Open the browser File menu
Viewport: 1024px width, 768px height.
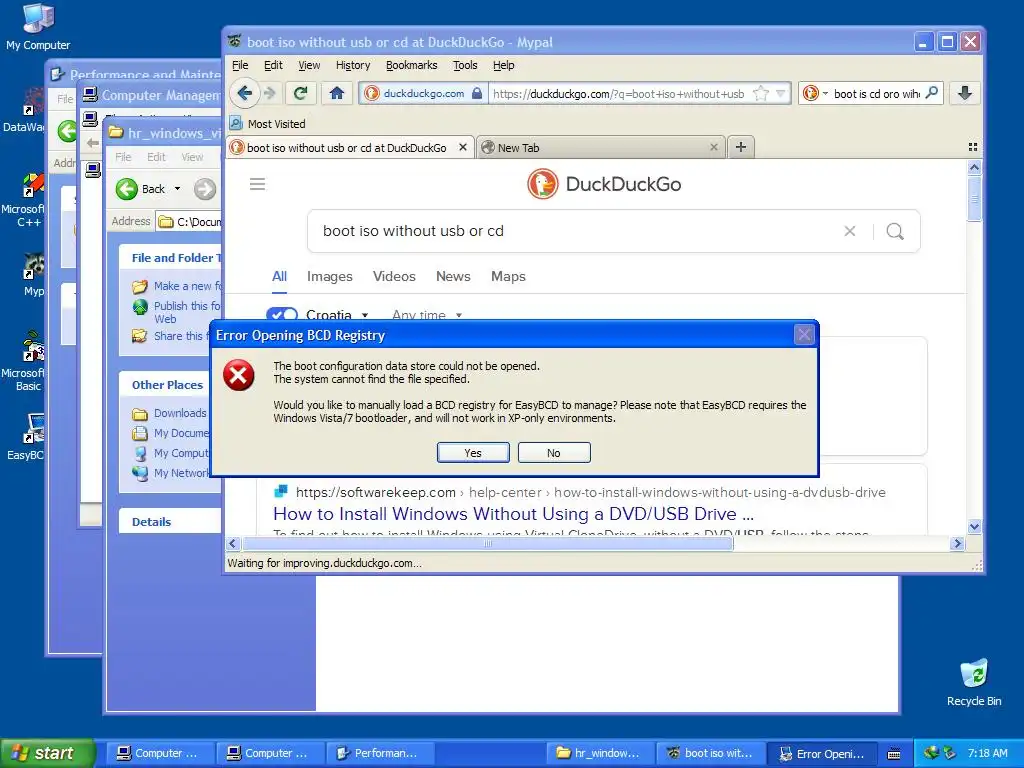point(240,65)
